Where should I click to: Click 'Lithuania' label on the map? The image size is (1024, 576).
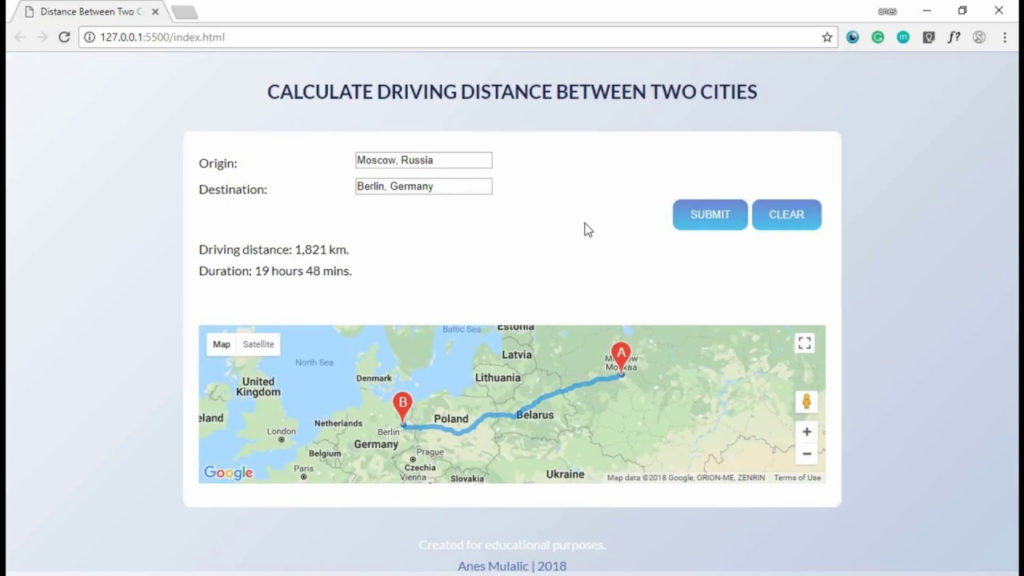(498, 377)
